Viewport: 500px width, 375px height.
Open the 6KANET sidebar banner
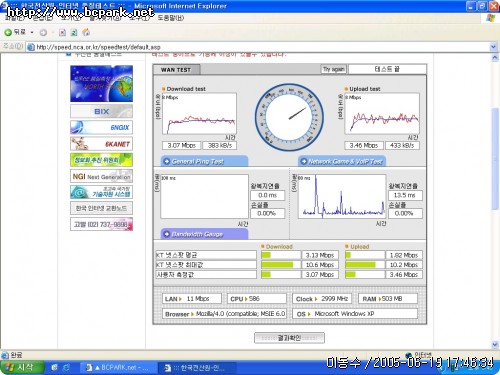point(101,144)
